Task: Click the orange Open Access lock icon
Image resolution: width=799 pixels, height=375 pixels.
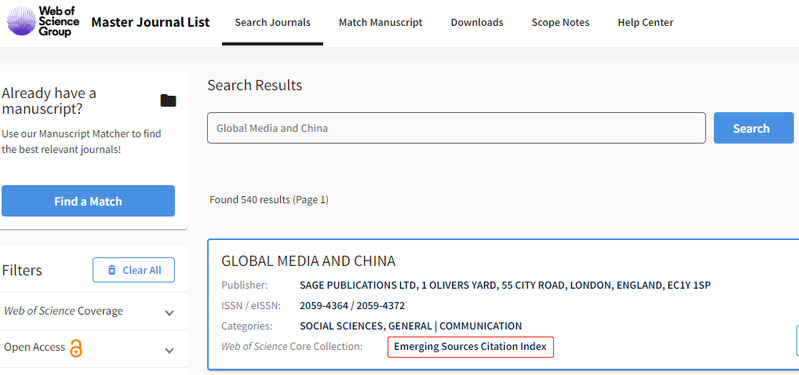Action: pos(76,348)
